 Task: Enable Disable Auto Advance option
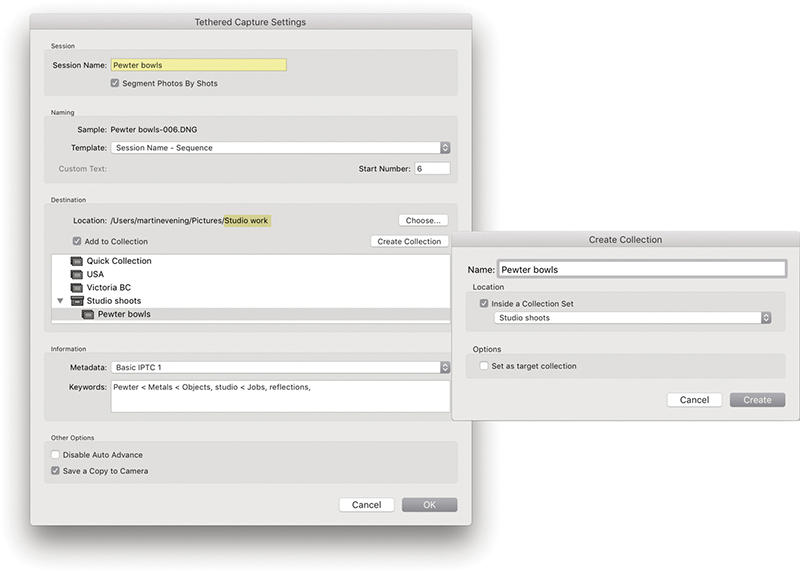coord(56,455)
